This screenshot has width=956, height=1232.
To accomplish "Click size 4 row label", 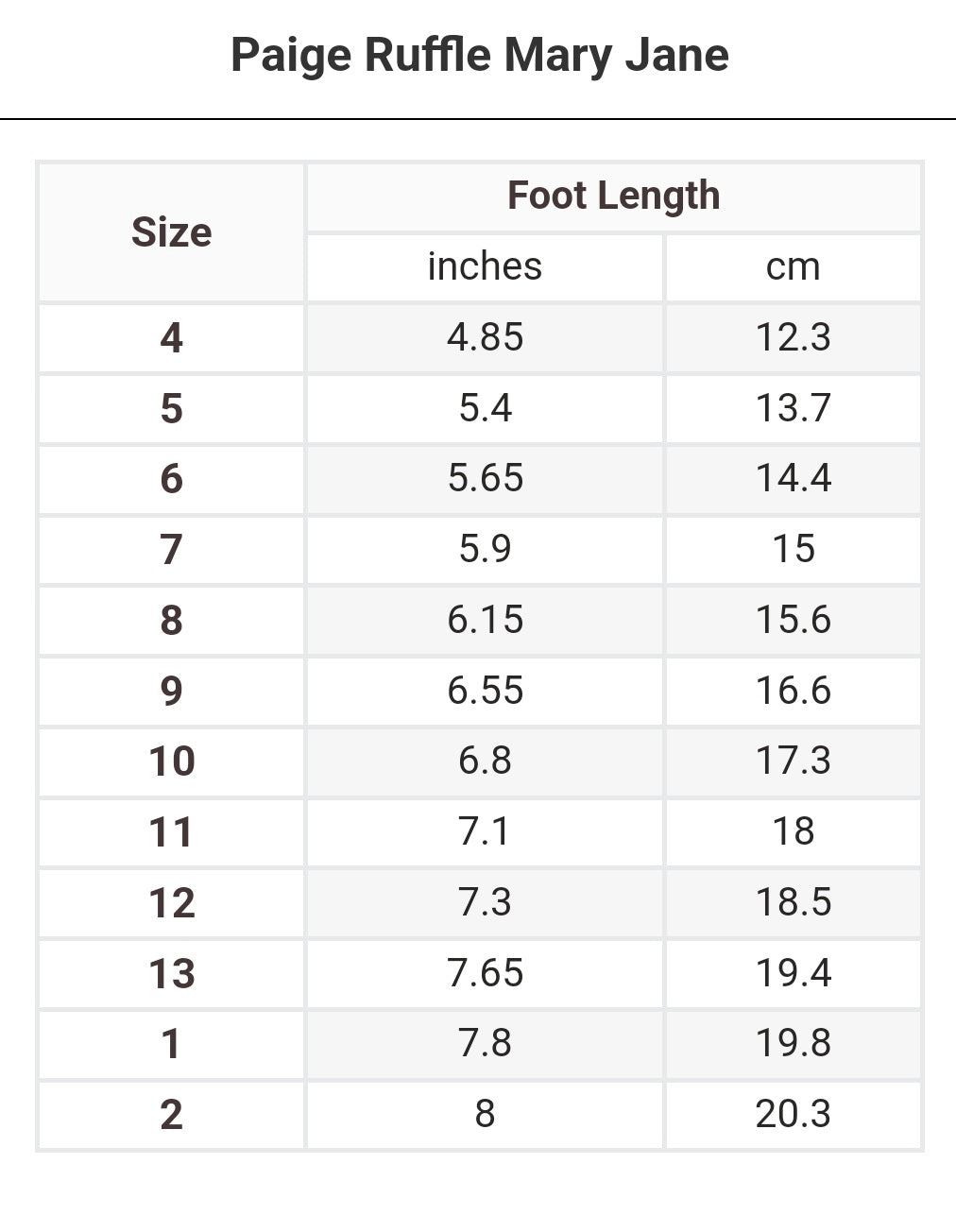I will [x=171, y=338].
